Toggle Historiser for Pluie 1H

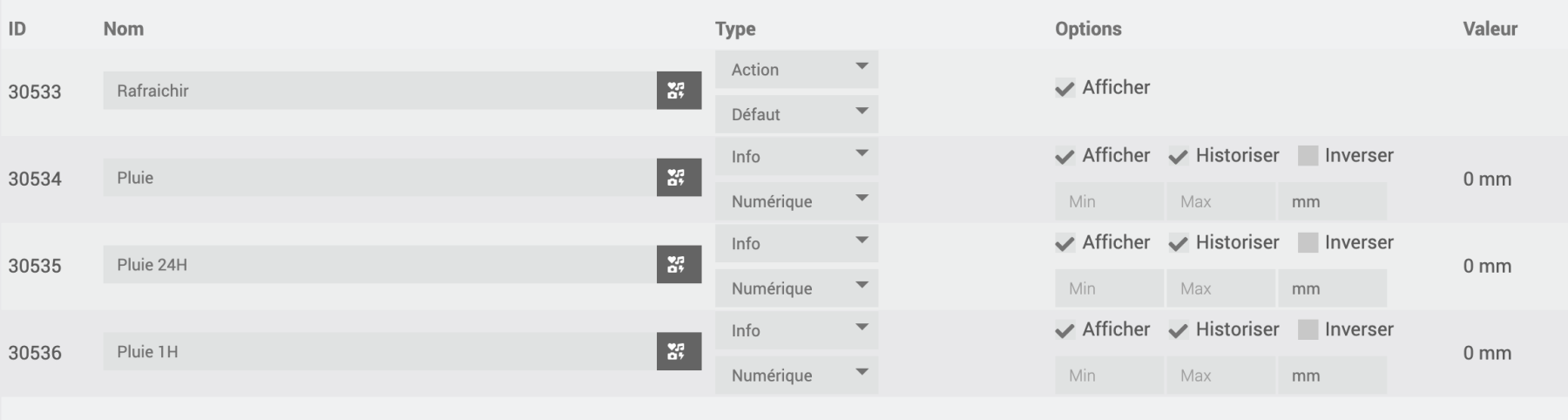coord(1178,330)
